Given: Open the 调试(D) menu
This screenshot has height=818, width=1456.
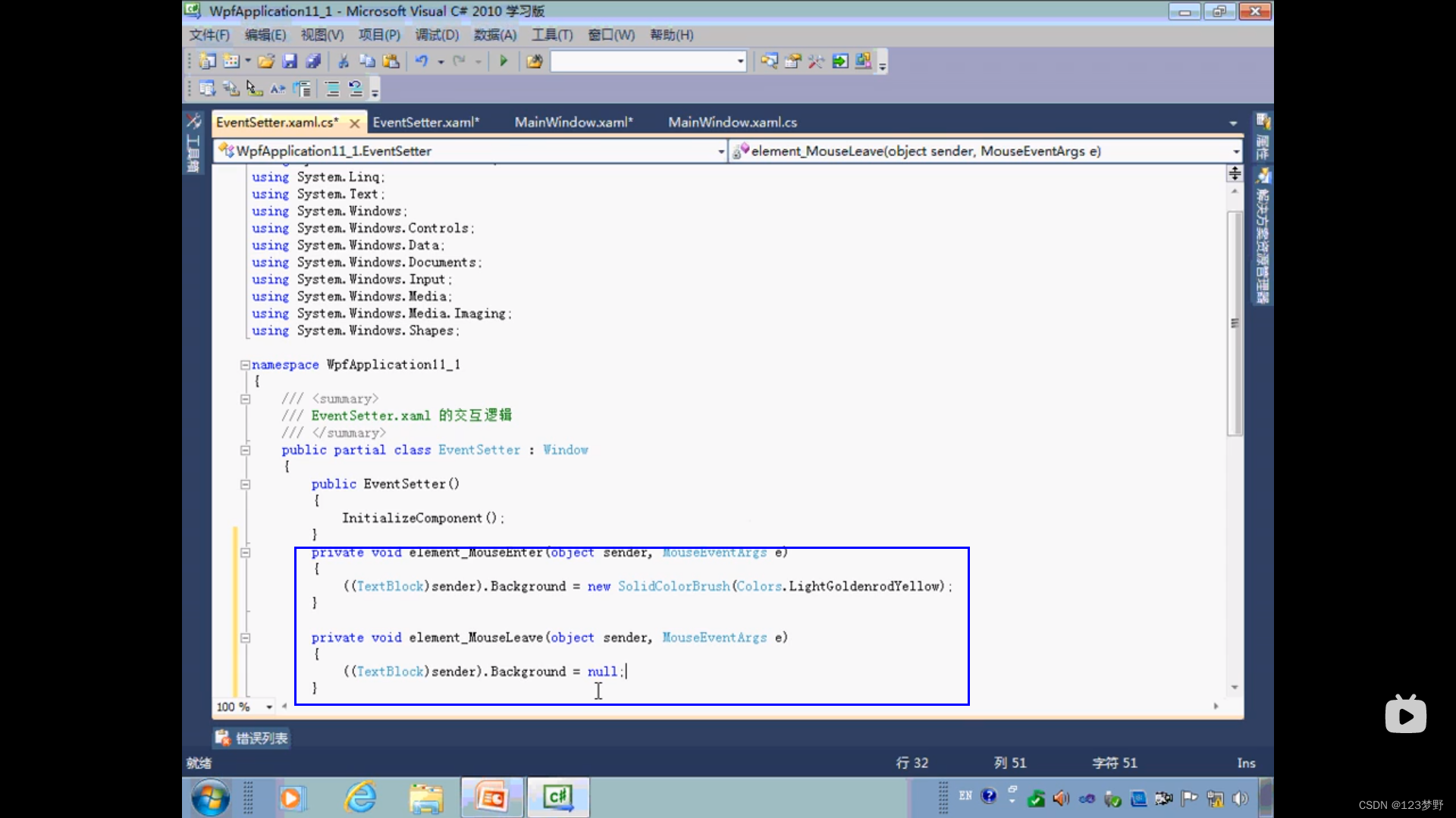Looking at the screenshot, I should 436,35.
